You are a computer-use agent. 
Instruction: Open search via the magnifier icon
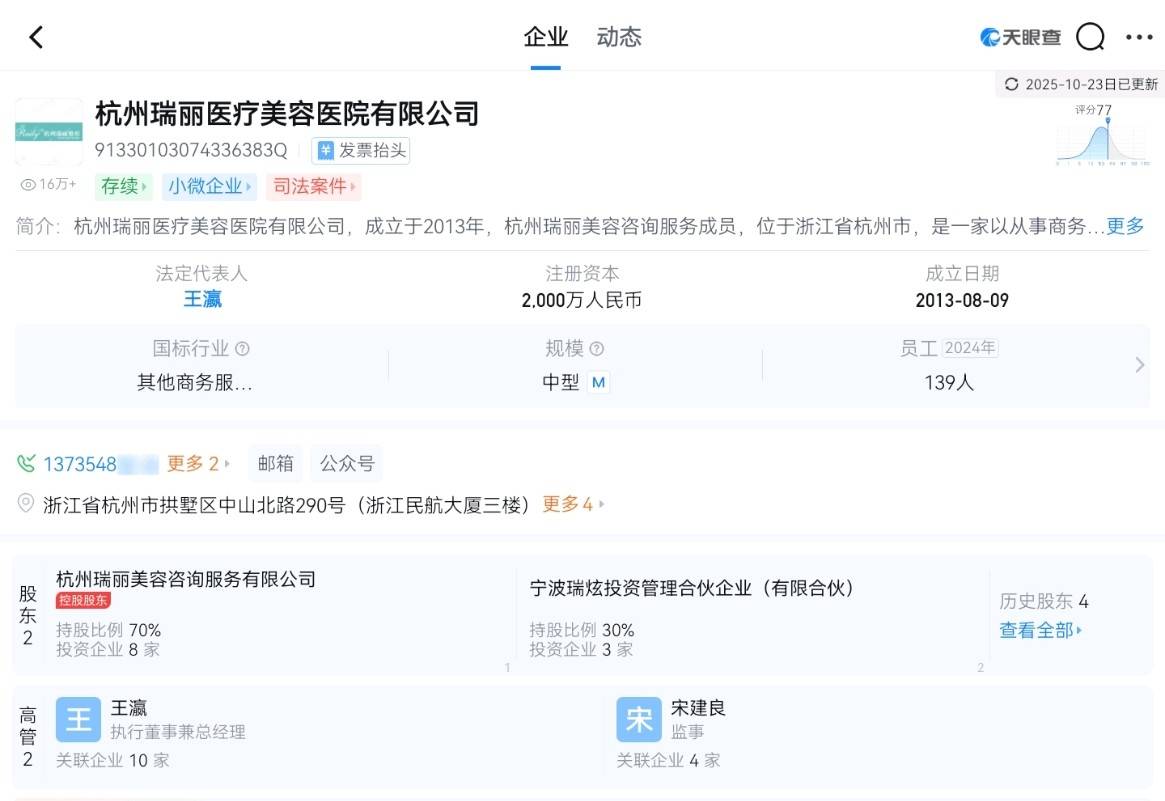(x=1090, y=36)
